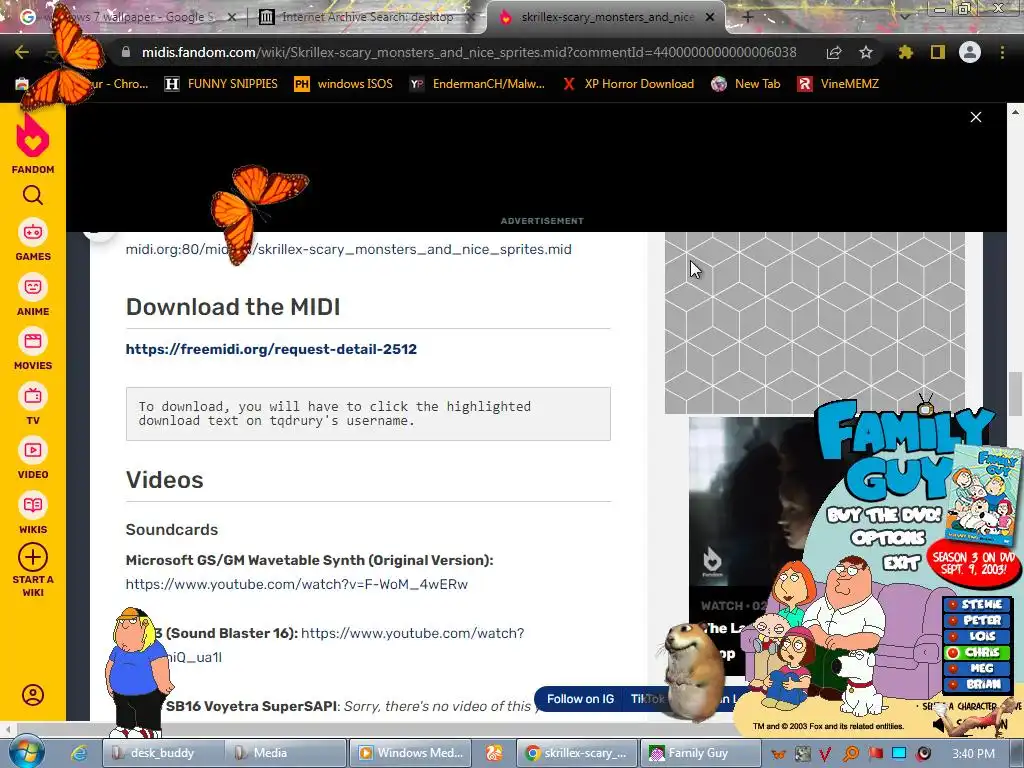Open the Fandom sidebar search icon
The width and height of the screenshot is (1024, 768).
(x=33, y=195)
